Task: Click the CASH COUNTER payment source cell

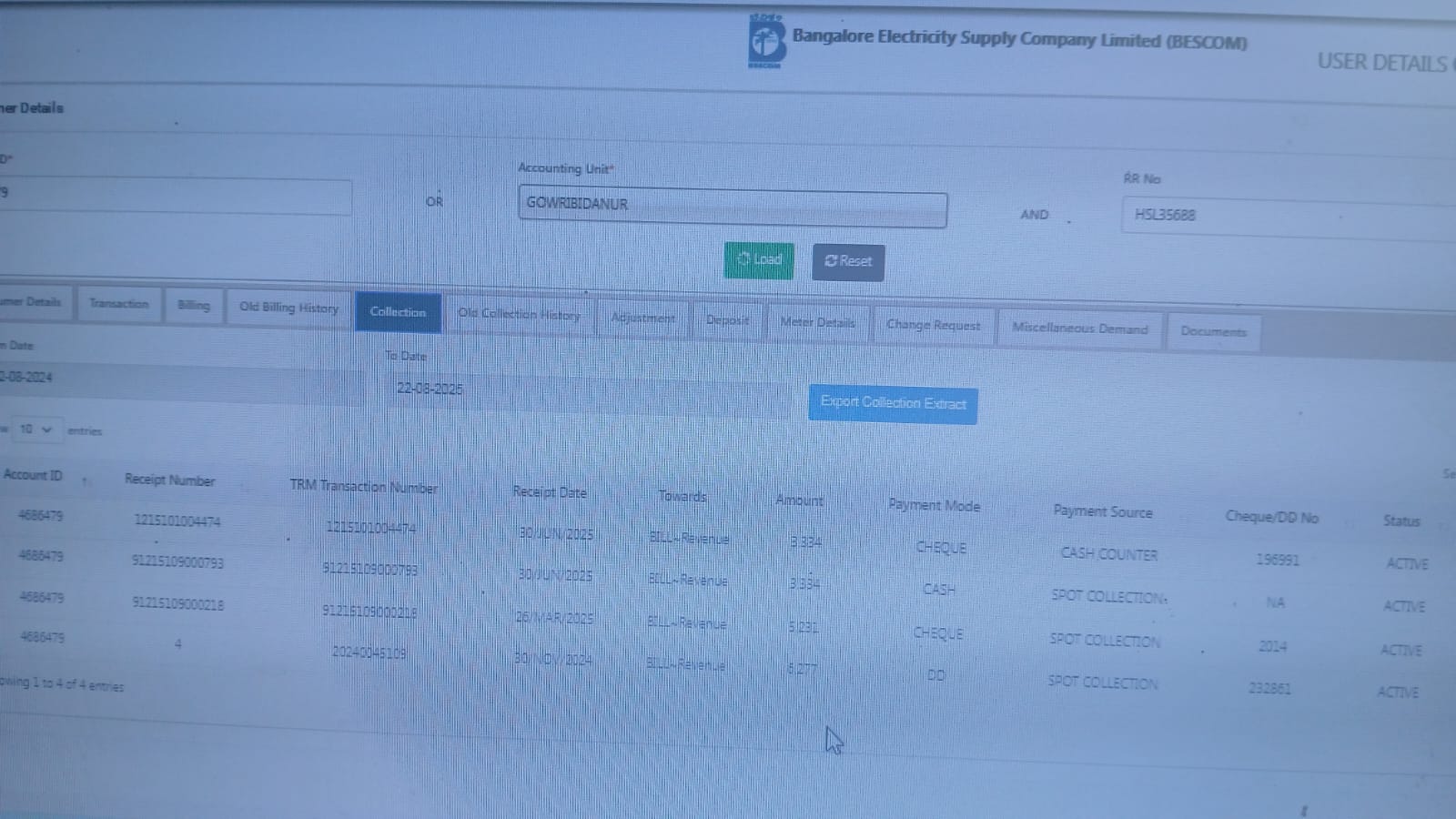Action: point(1109,554)
